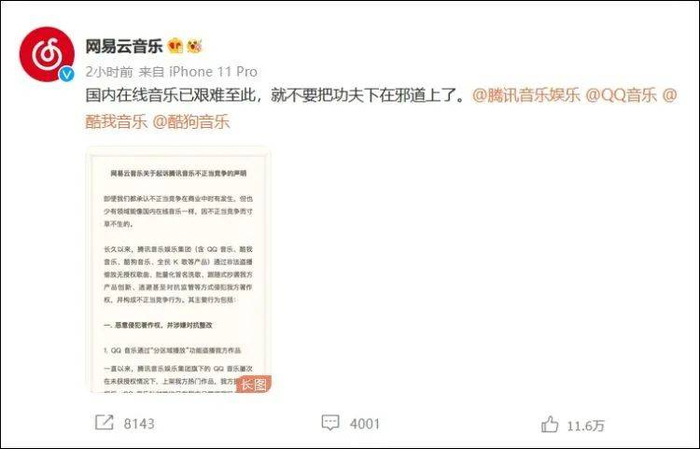
Task: Open the attached statement image thumbnail
Action: (178, 270)
